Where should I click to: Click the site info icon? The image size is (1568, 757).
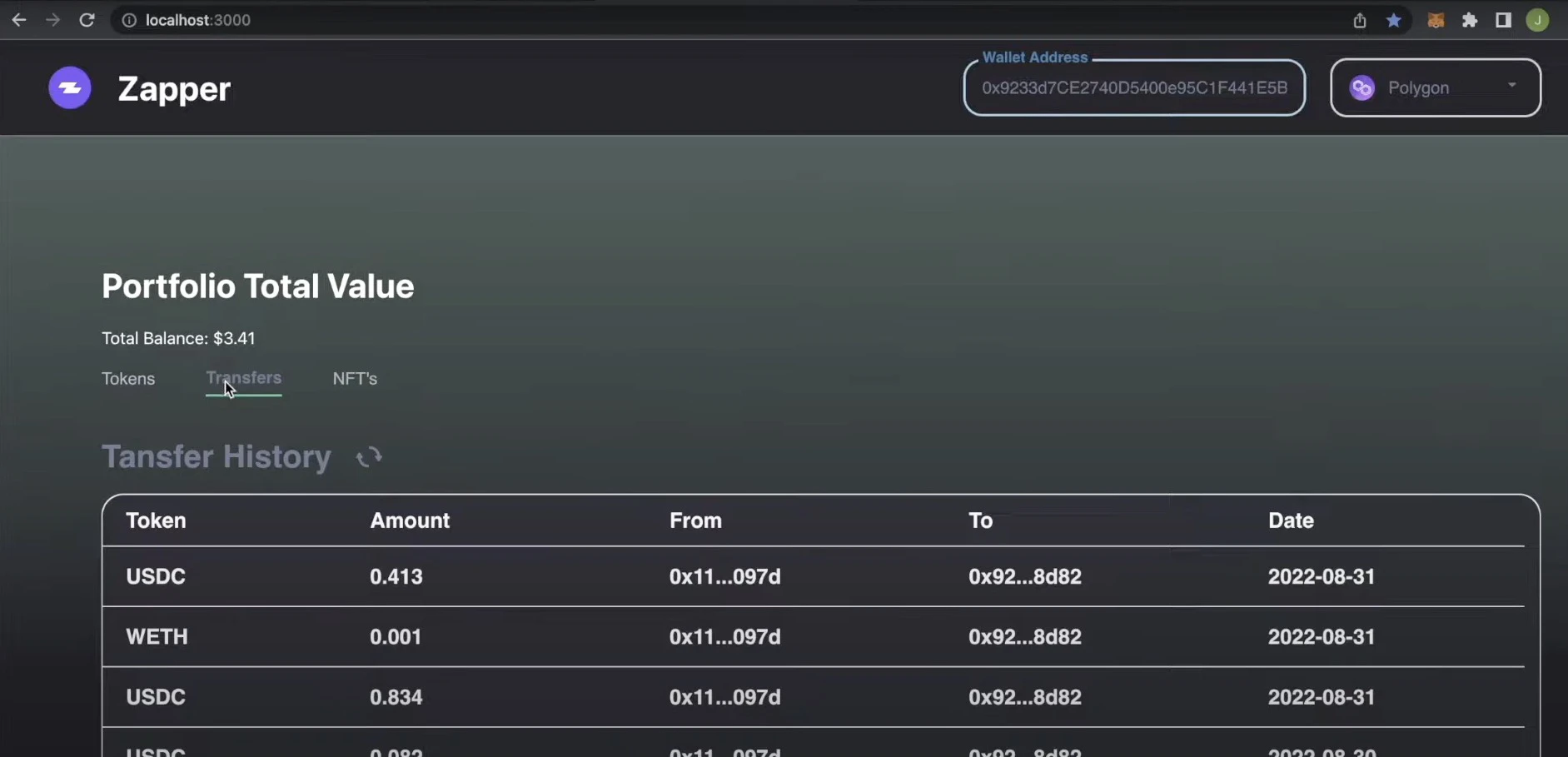coord(129,20)
